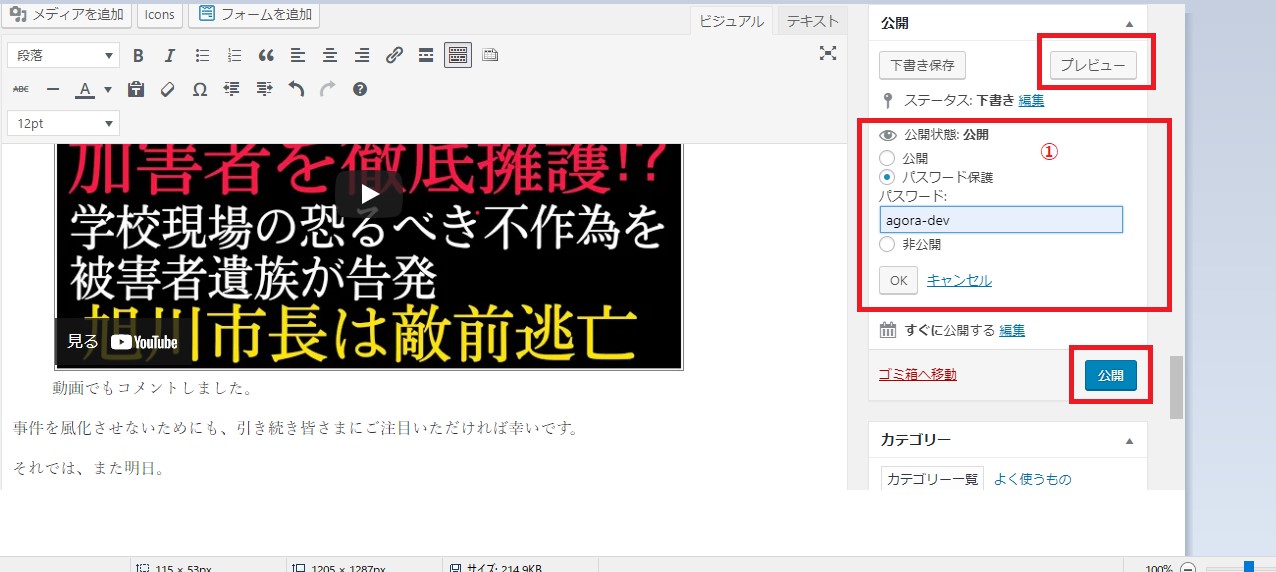
Task: Open the special character (Omega) picker
Action: pyautogui.click(x=200, y=90)
